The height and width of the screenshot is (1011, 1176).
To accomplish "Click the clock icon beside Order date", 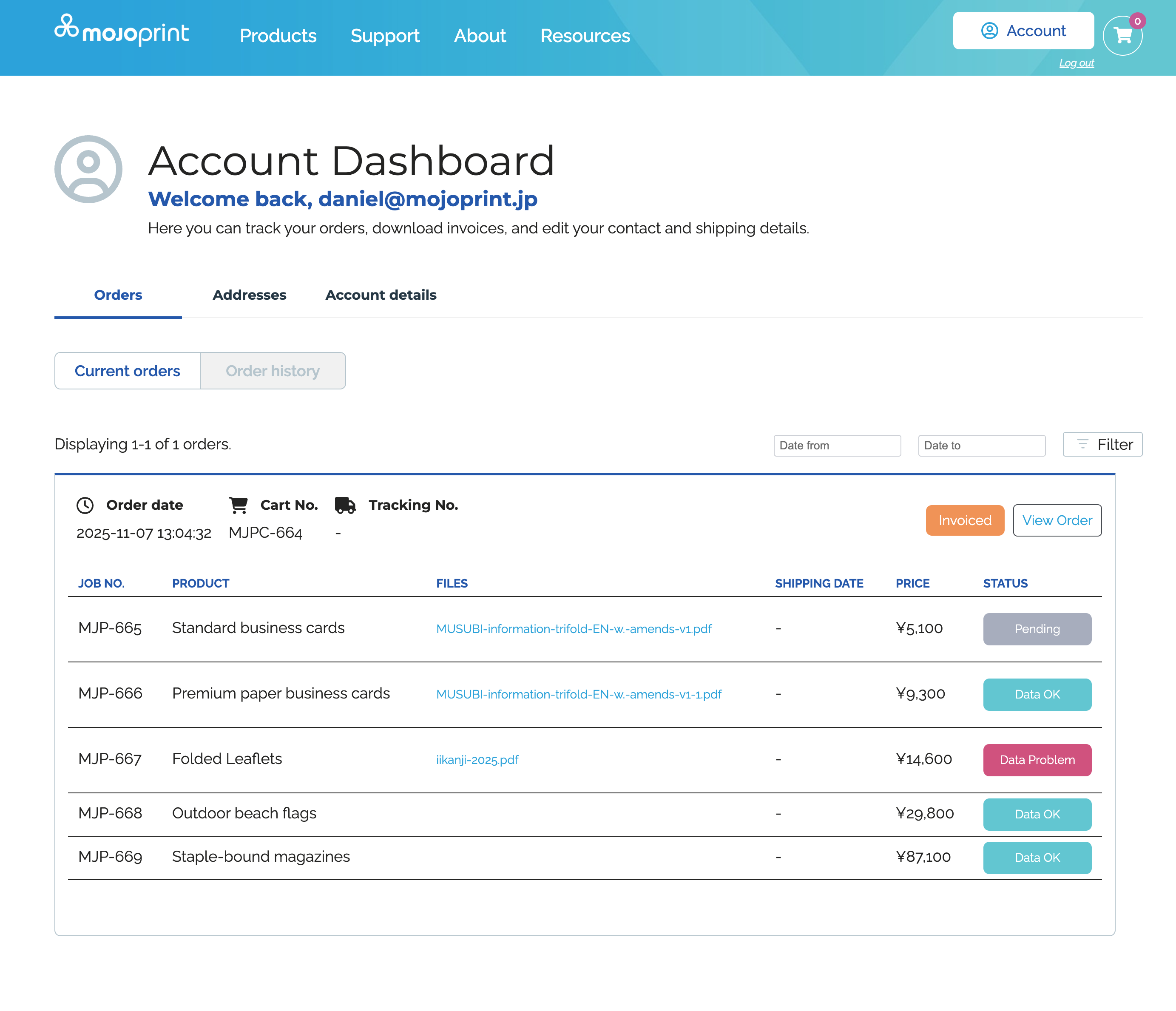I will [86, 505].
